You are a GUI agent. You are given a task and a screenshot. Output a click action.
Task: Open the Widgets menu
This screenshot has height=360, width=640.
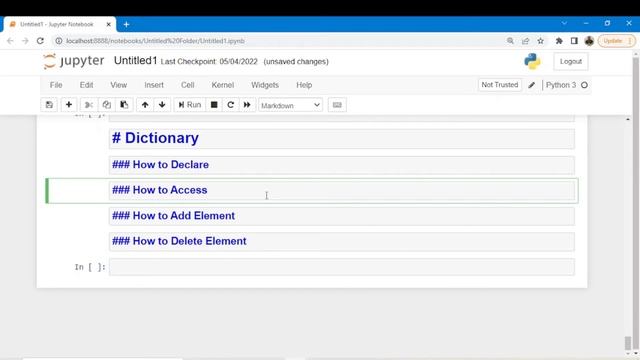(265, 85)
